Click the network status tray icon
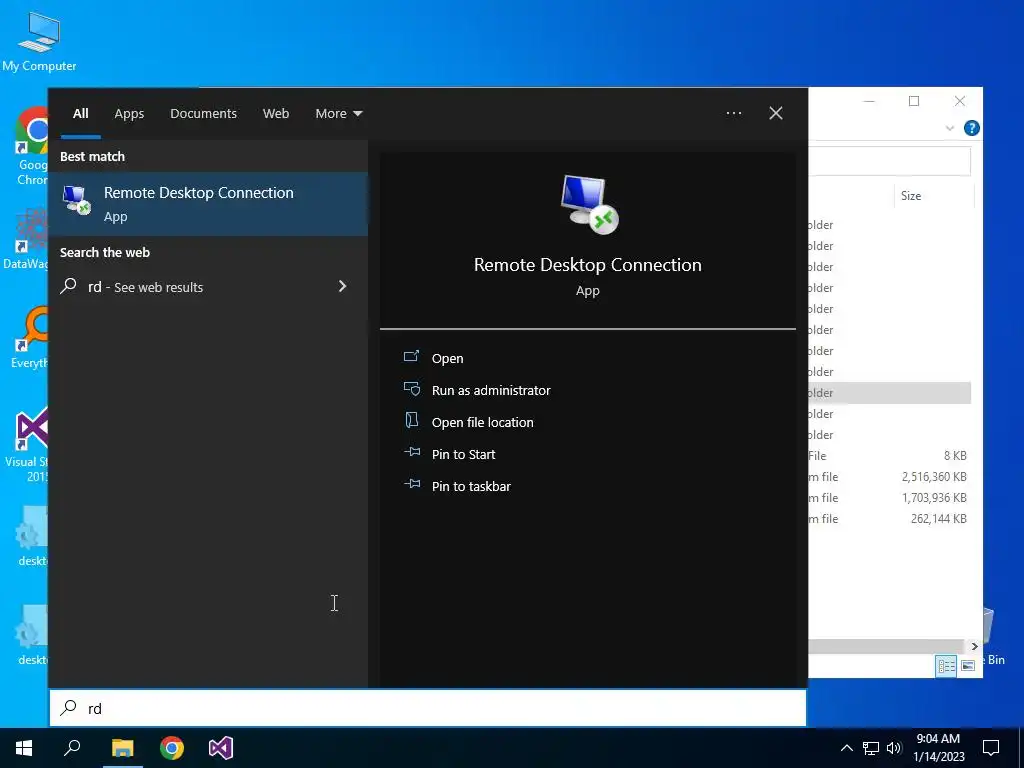Screen dimensions: 1024x768 (x=871, y=748)
